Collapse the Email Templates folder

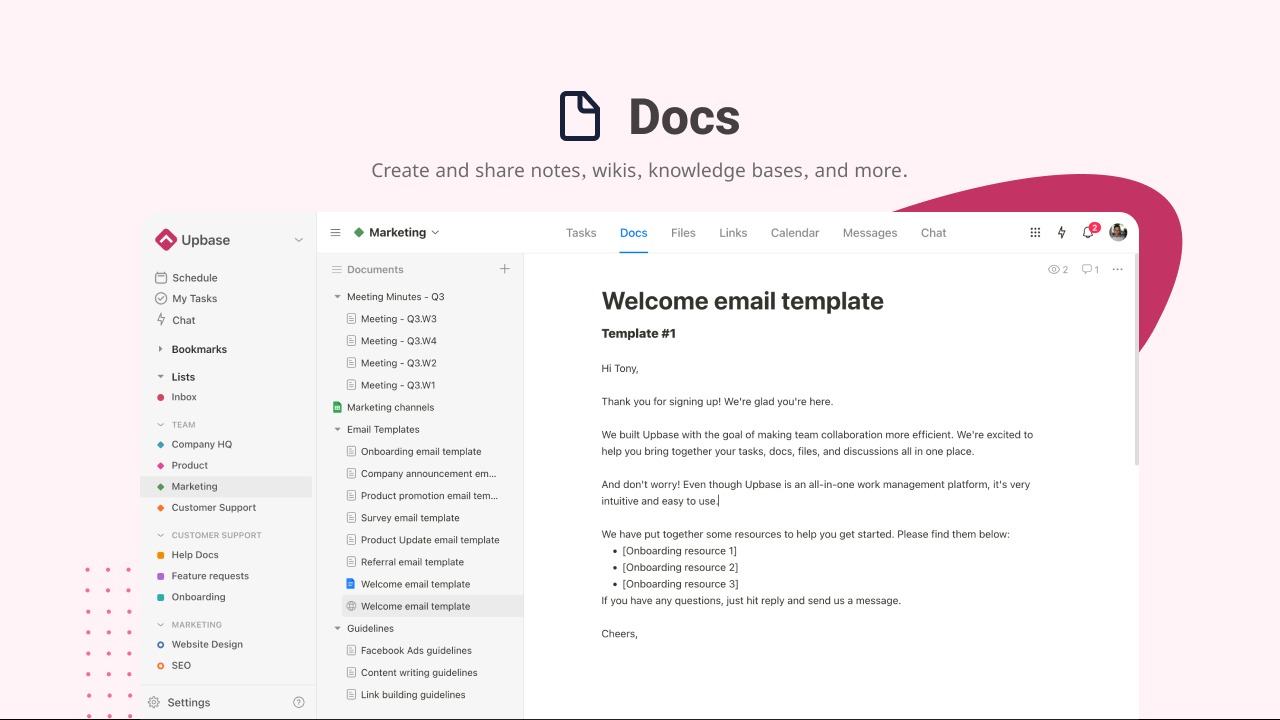pyautogui.click(x=338, y=429)
